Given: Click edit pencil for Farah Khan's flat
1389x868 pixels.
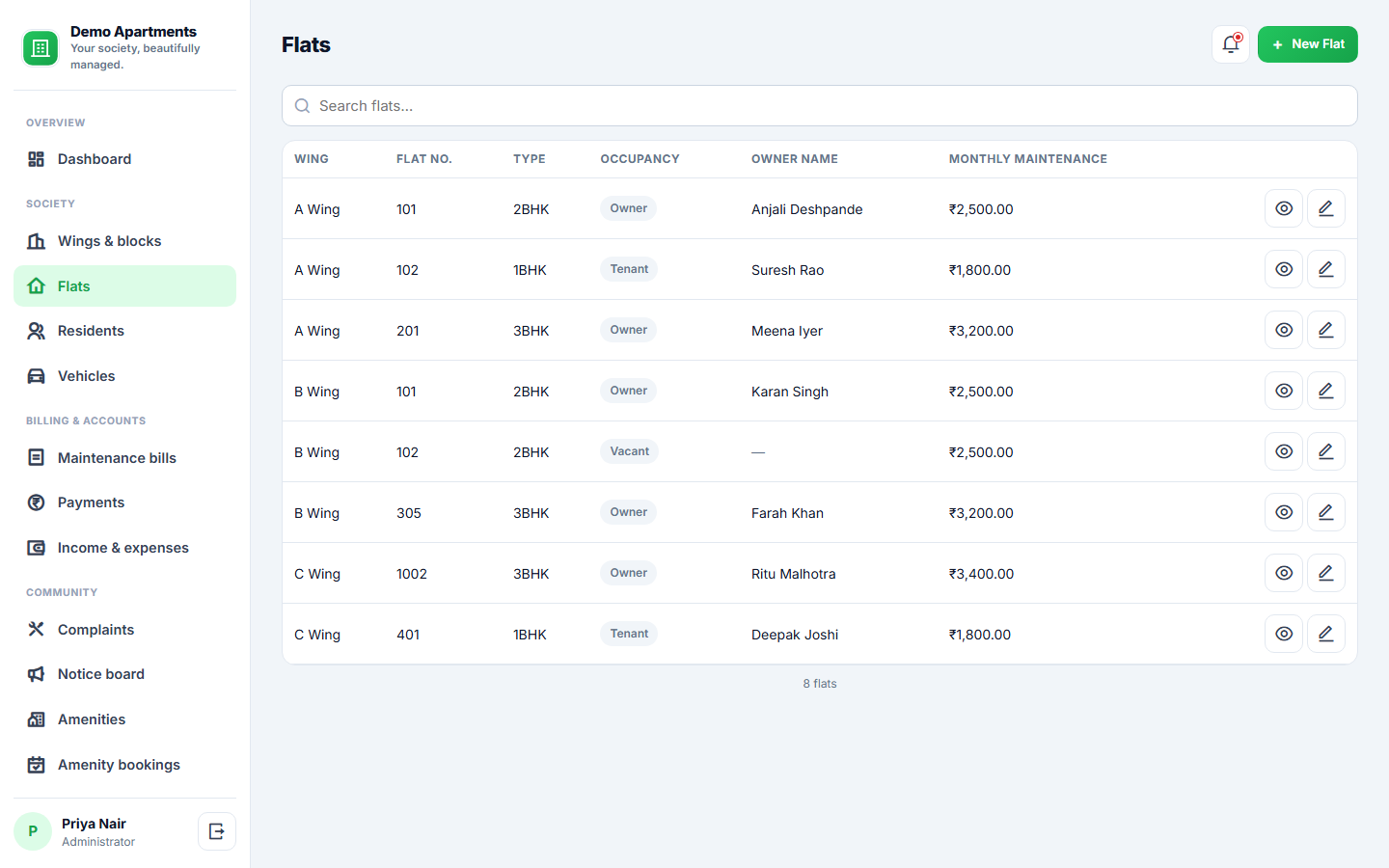Looking at the screenshot, I should point(1326,512).
